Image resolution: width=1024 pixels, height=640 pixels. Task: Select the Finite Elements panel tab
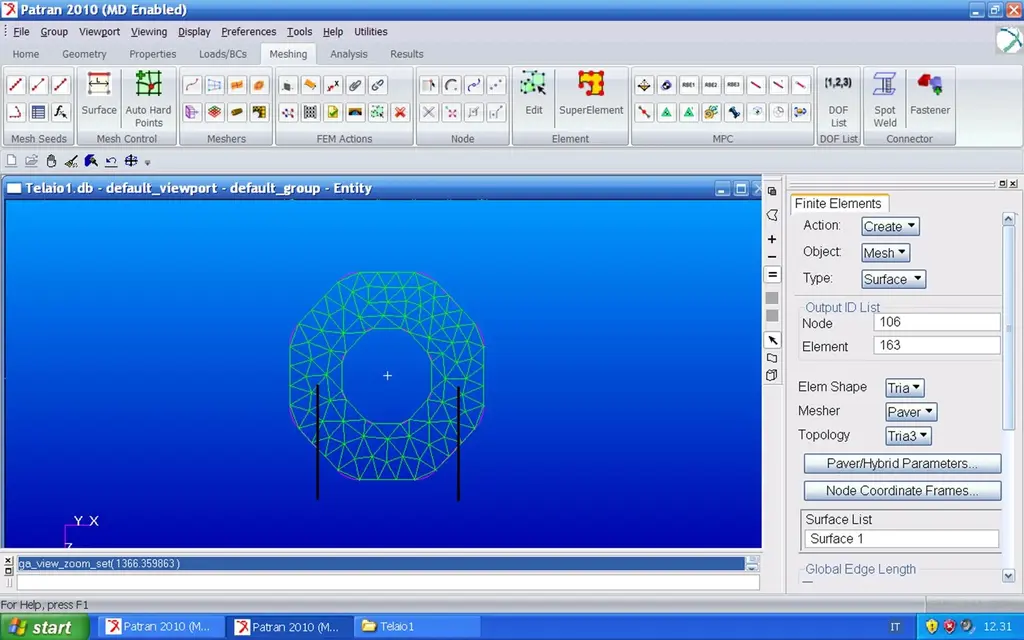(x=838, y=204)
